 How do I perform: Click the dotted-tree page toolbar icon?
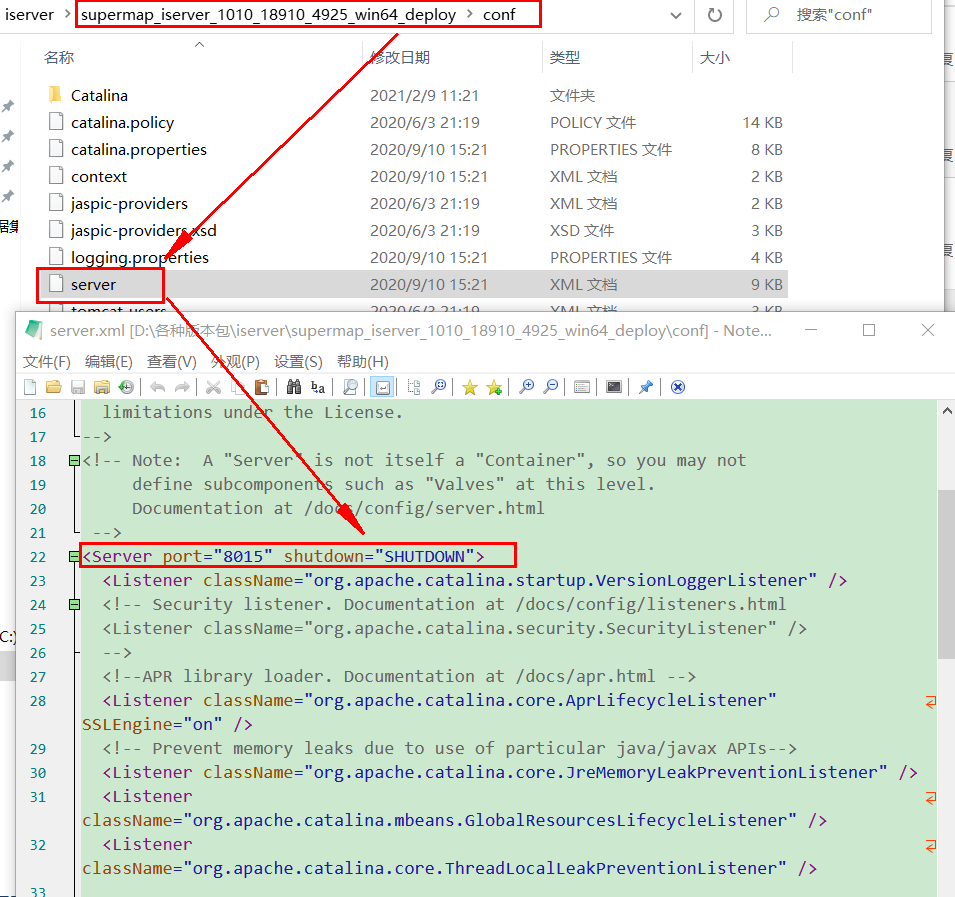click(x=414, y=387)
